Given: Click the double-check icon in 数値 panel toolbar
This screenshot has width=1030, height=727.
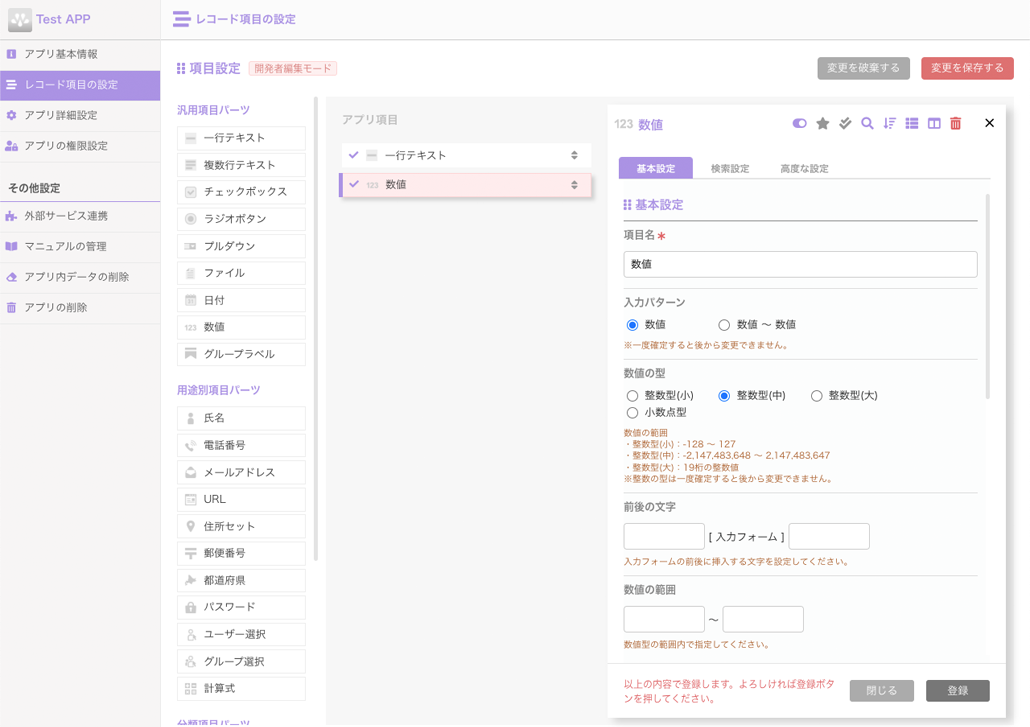Looking at the screenshot, I should (x=845, y=123).
